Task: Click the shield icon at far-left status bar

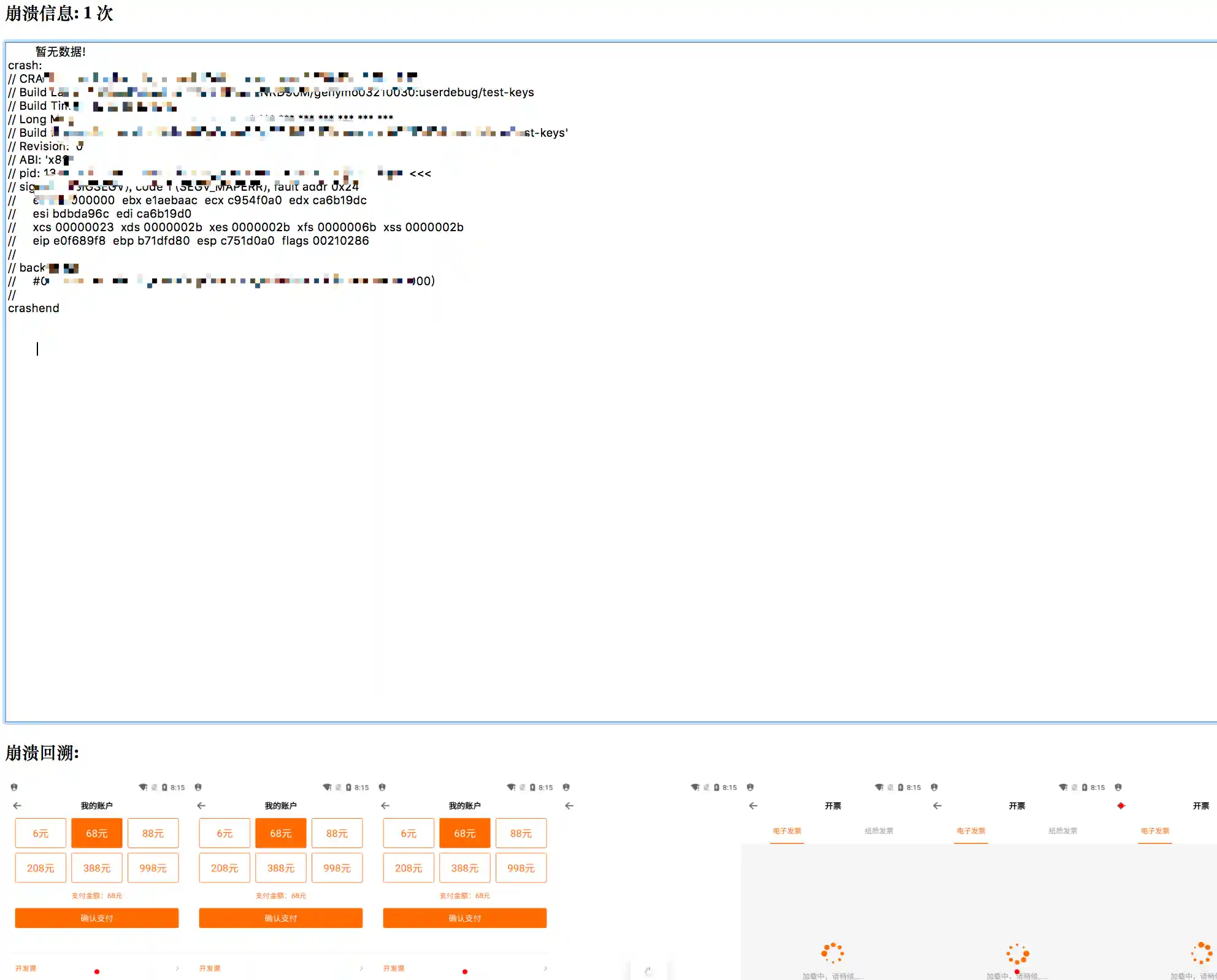Action: [14, 787]
